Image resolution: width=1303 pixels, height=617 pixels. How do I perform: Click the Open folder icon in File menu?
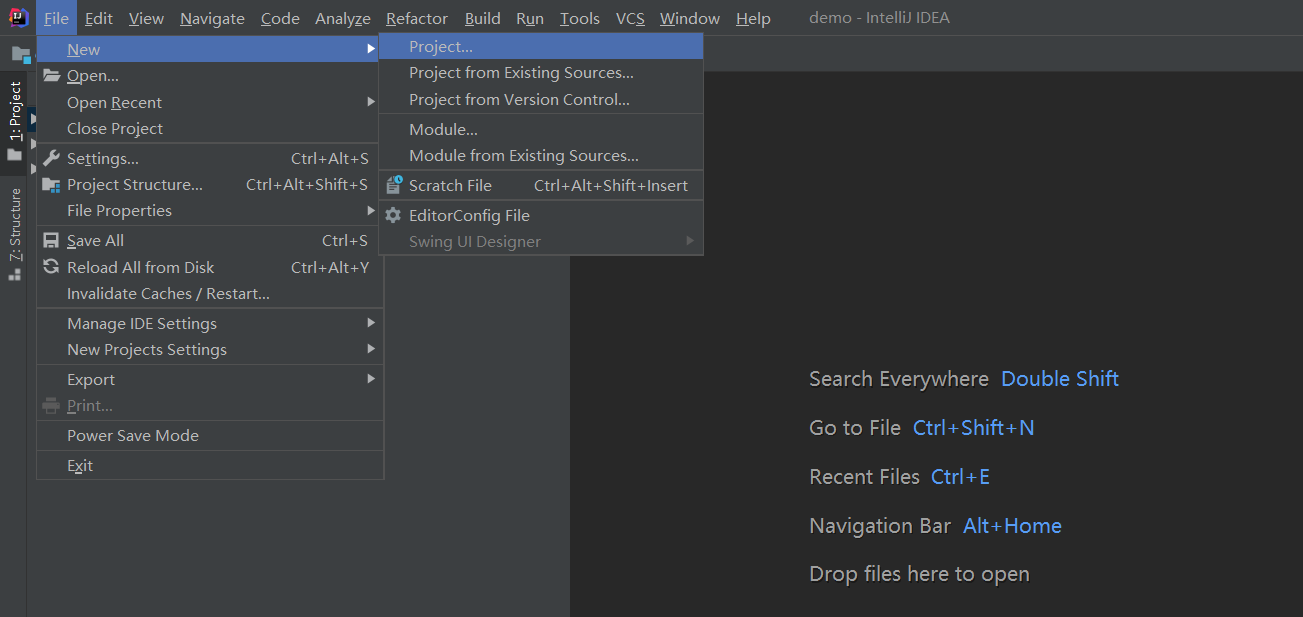pyautogui.click(x=51, y=76)
